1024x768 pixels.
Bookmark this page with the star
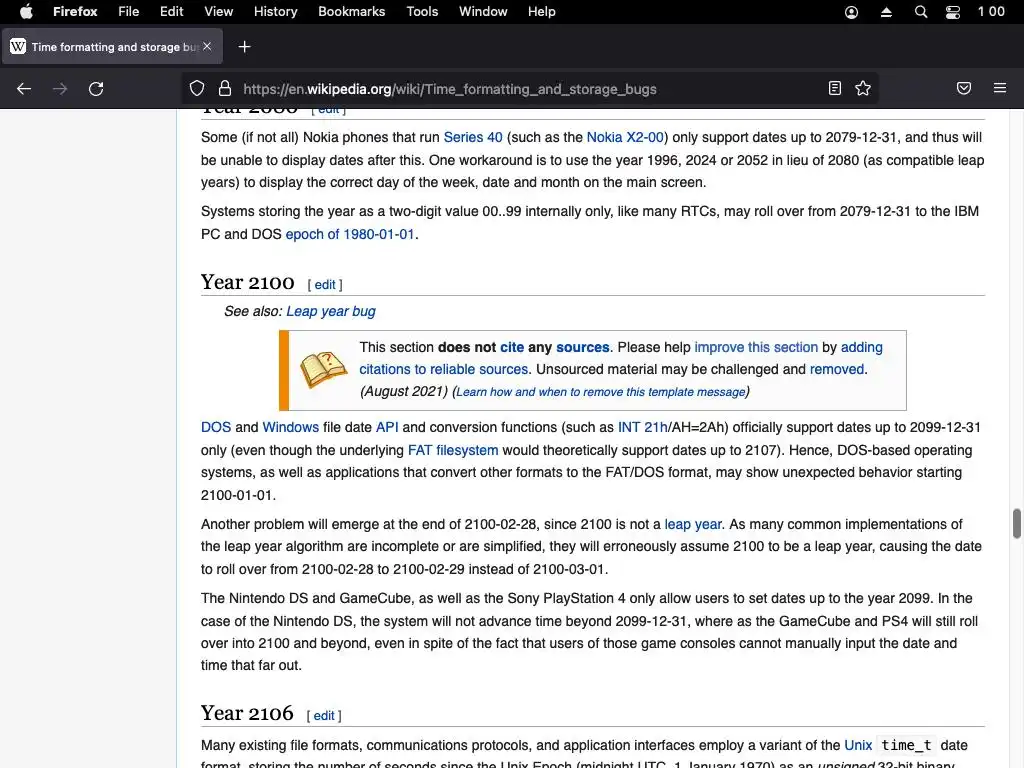click(863, 88)
